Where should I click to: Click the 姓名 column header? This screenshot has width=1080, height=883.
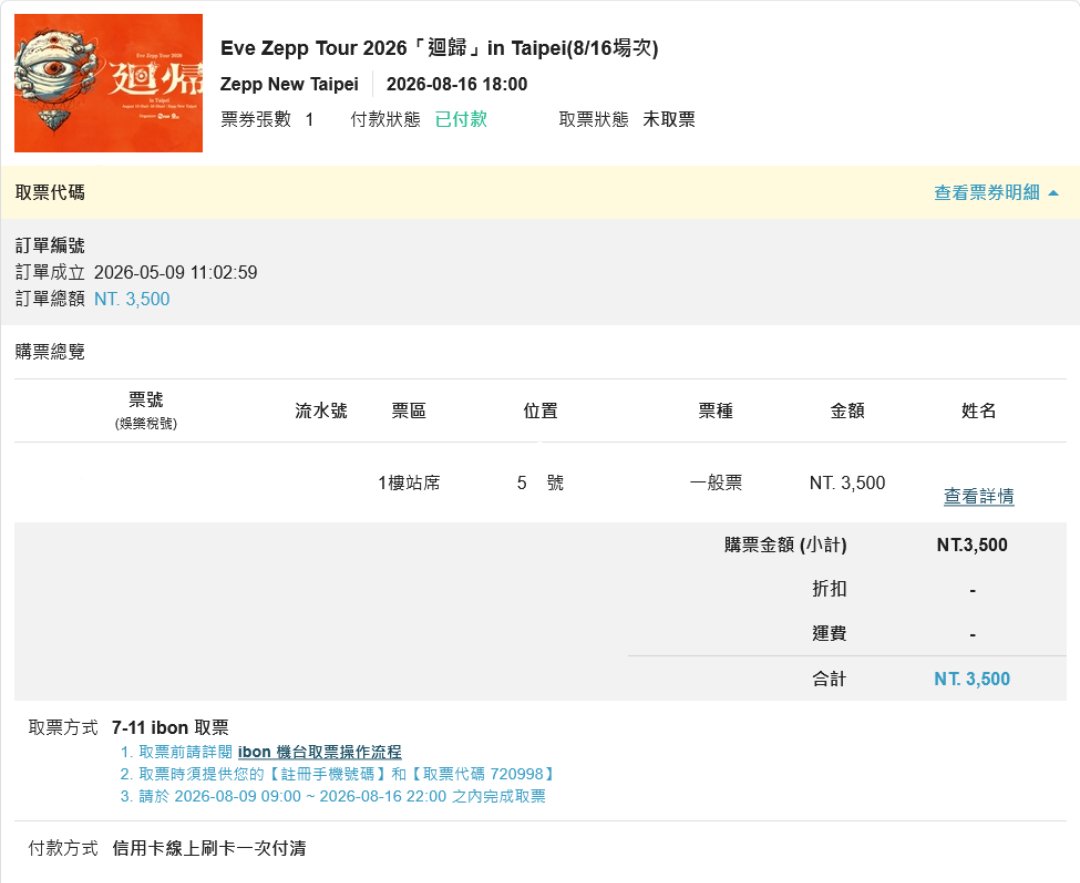[x=979, y=411]
